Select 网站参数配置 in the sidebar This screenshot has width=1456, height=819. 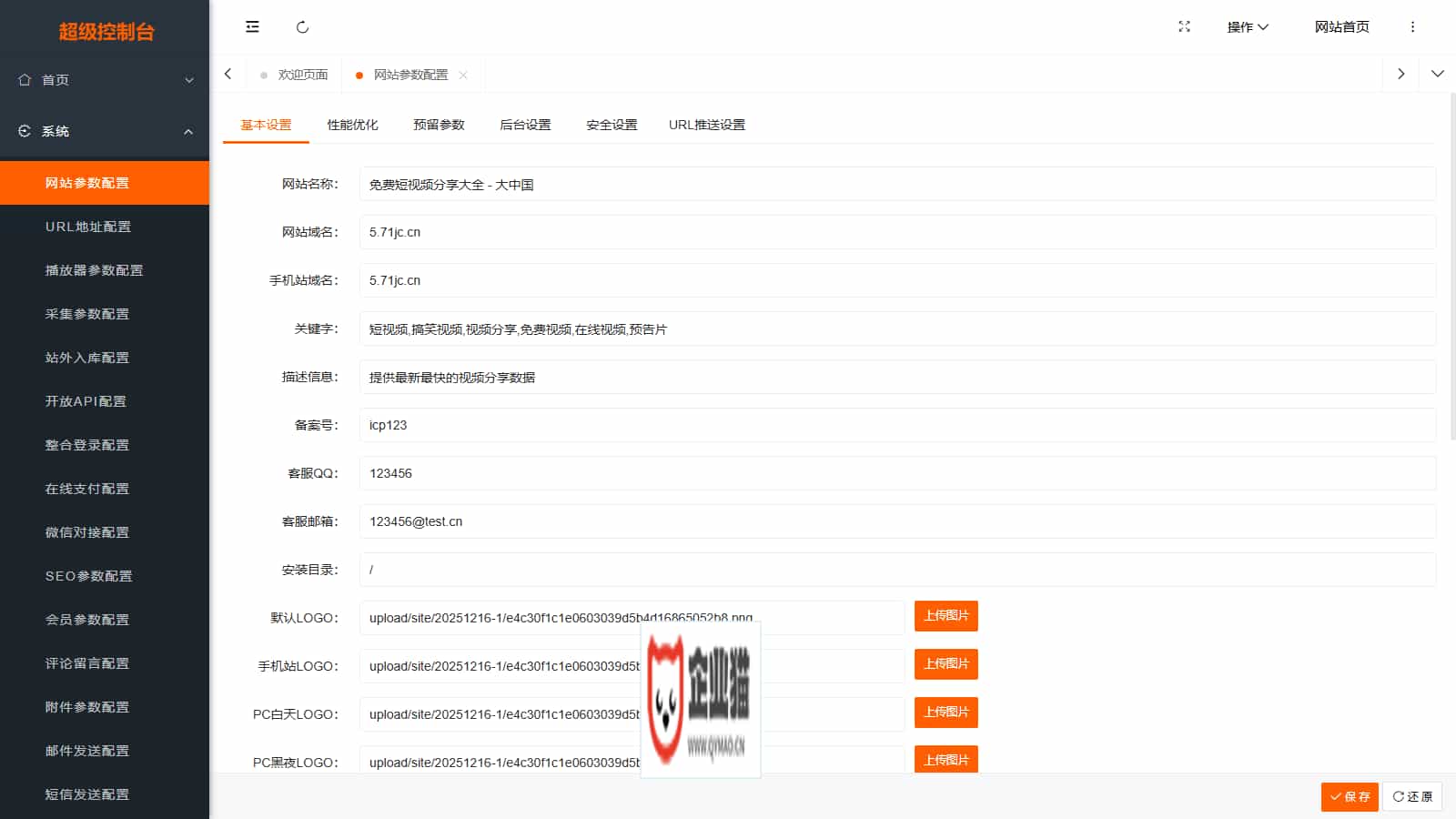tap(105, 183)
